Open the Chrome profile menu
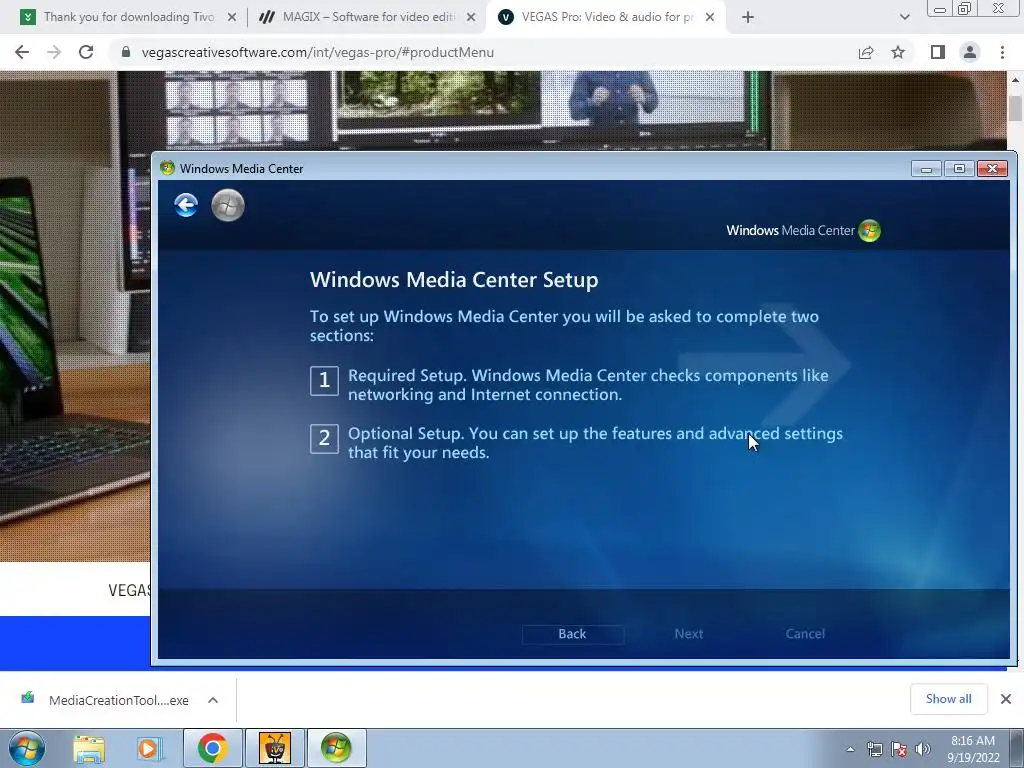 tap(970, 52)
